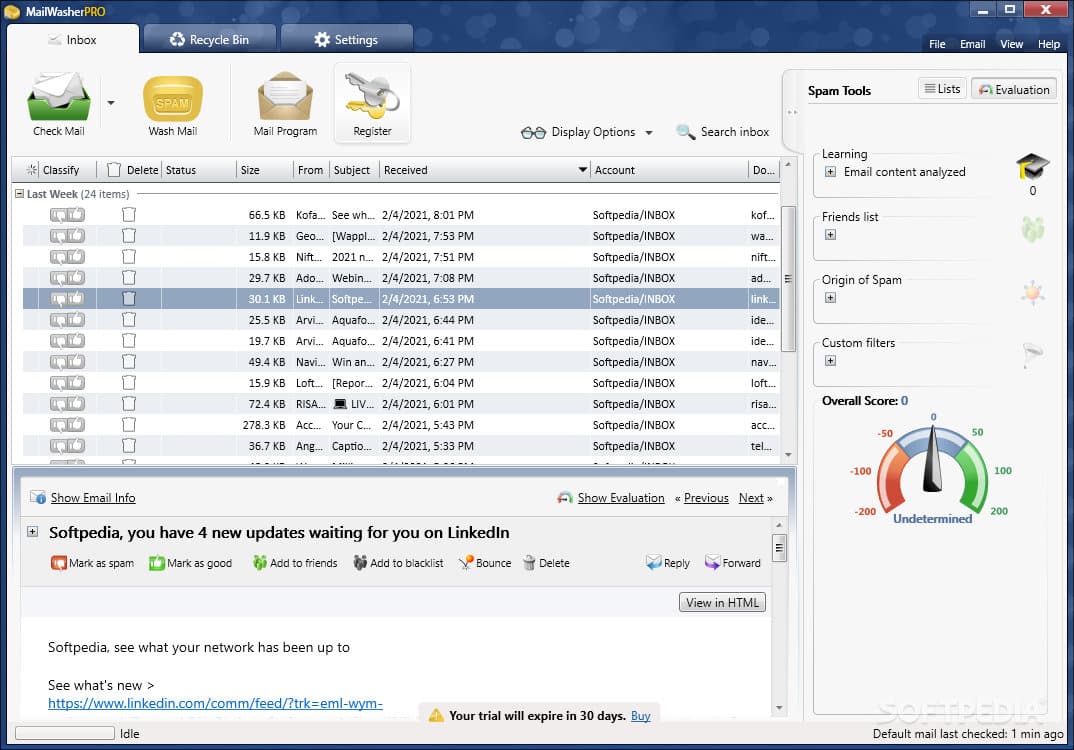The width and height of the screenshot is (1074, 750).
Task: Click the Register keys icon
Action: click(x=372, y=95)
